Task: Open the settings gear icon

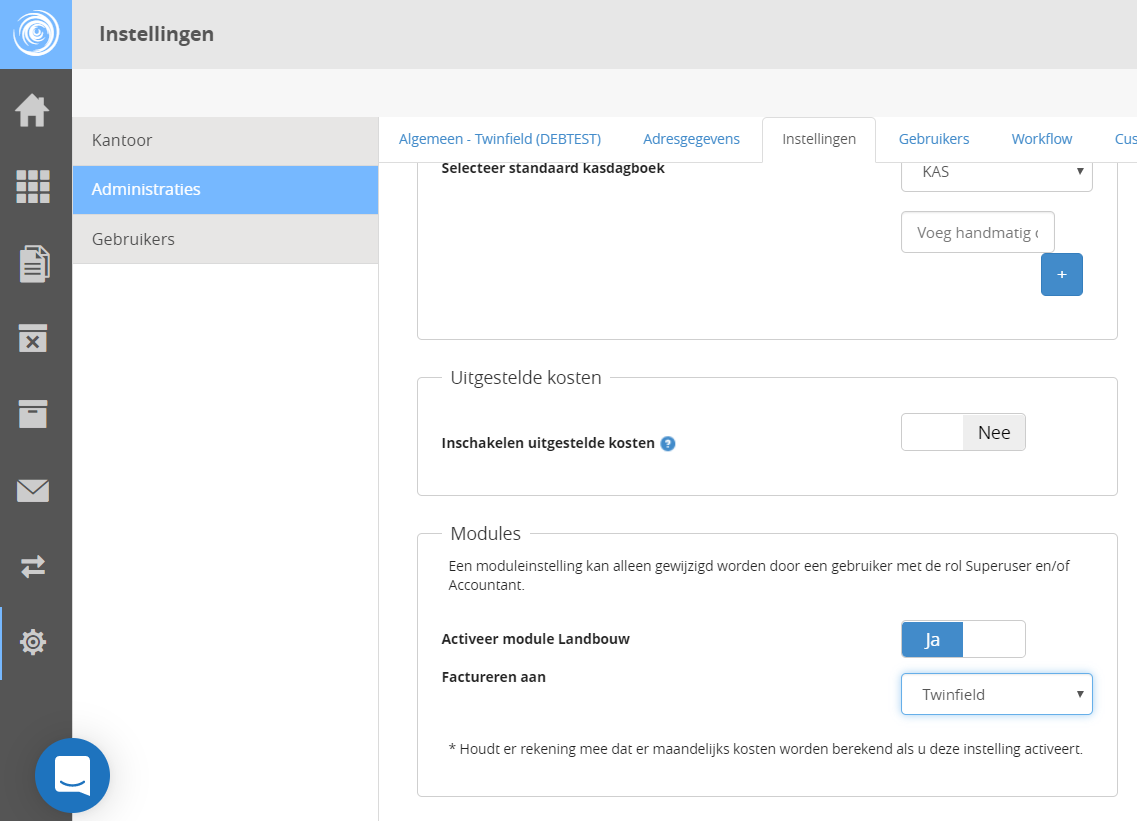Action: [33, 642]
